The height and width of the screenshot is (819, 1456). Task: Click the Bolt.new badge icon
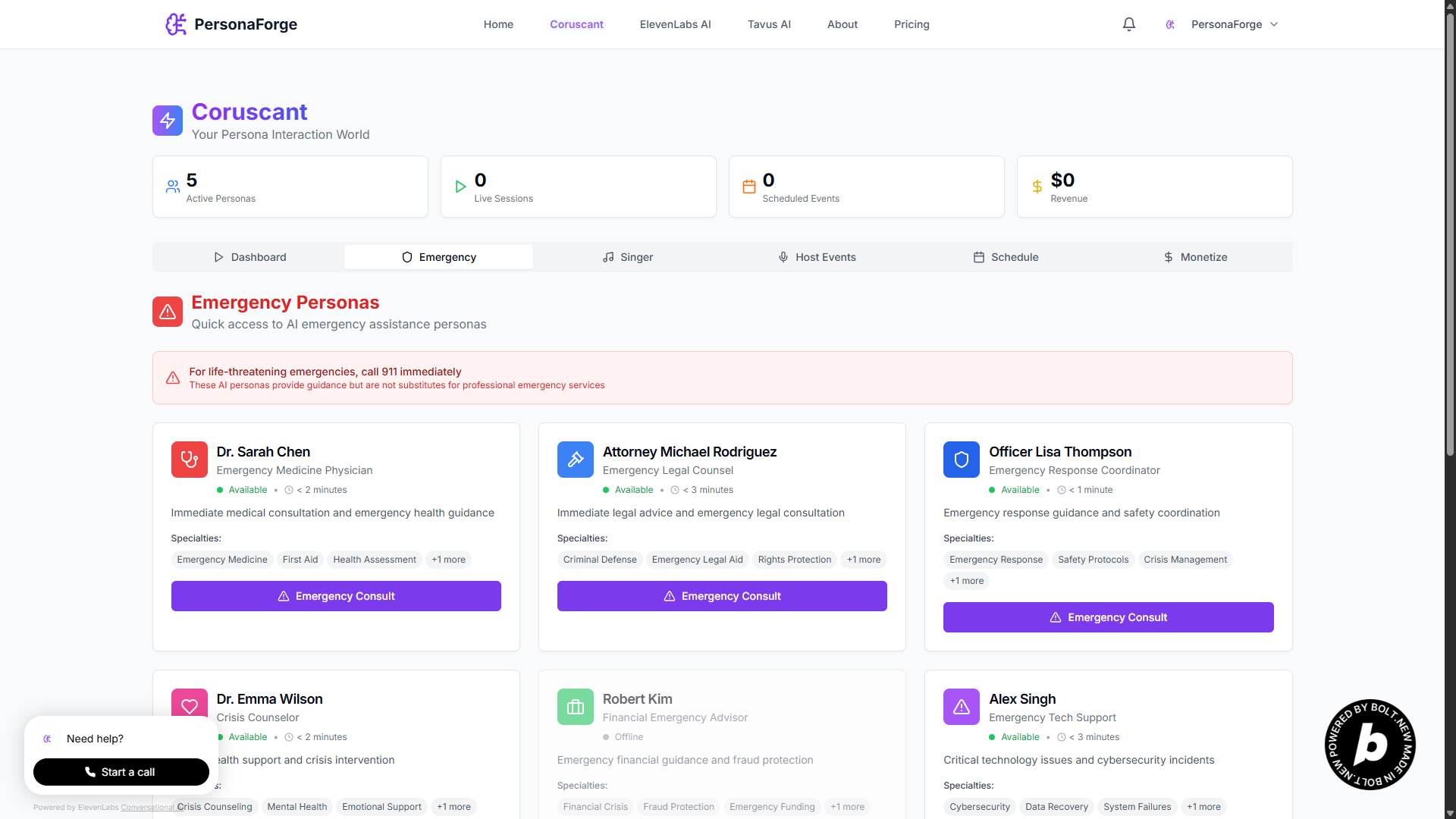(x=1370, y=744)
